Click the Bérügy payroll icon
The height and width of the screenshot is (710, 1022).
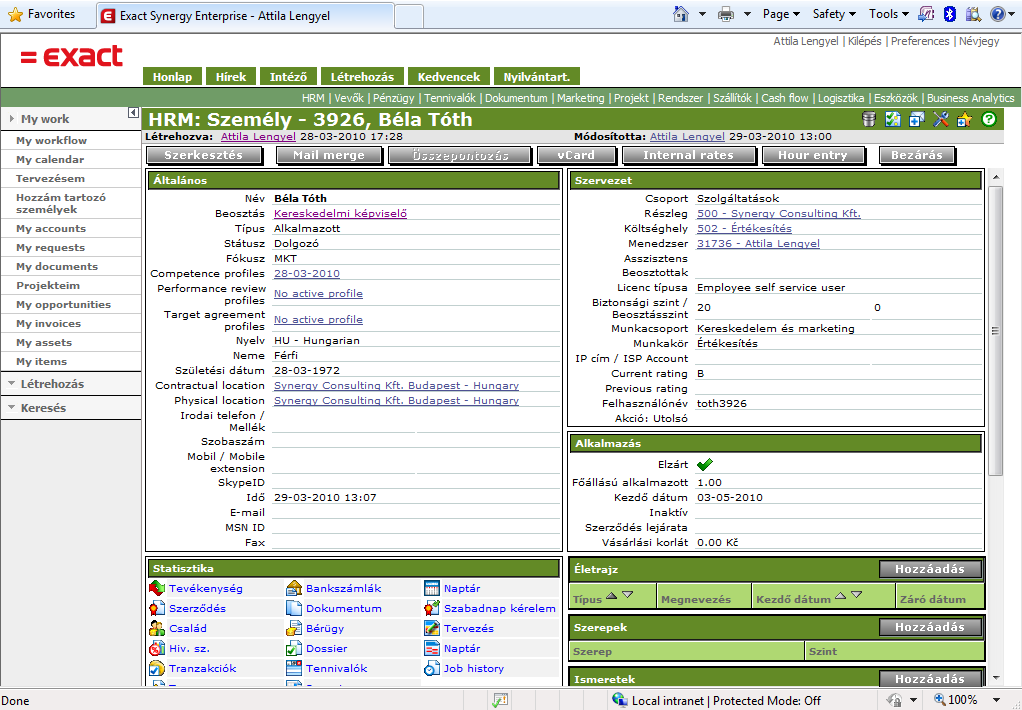pos(294,629)
